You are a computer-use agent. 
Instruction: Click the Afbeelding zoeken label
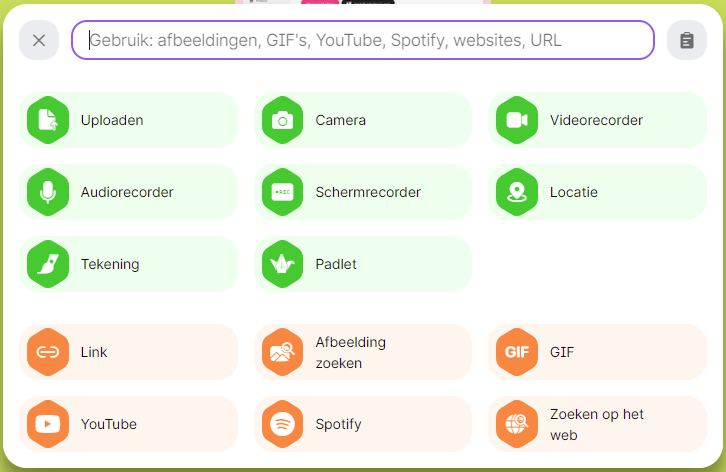[350, 352]
